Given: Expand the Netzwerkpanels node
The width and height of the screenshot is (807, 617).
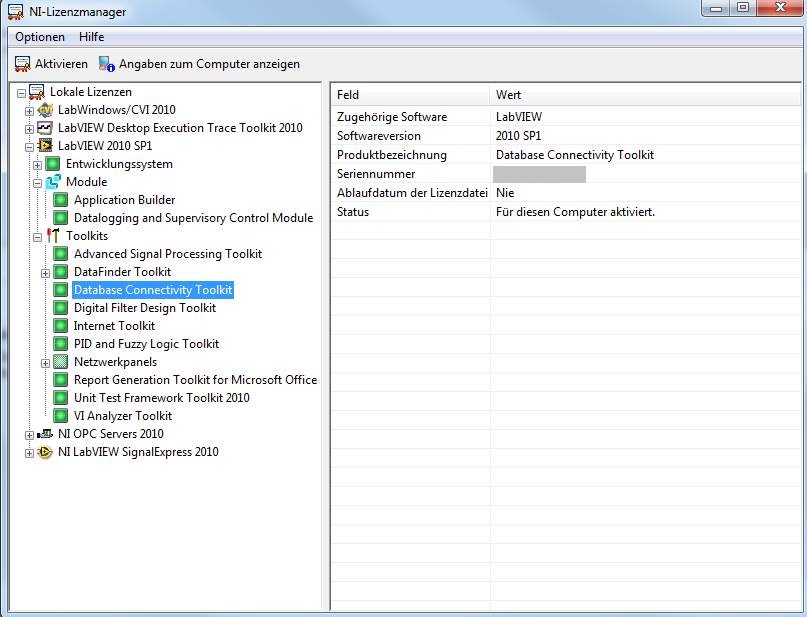Looking at the screenshot, I should (45, 363).
